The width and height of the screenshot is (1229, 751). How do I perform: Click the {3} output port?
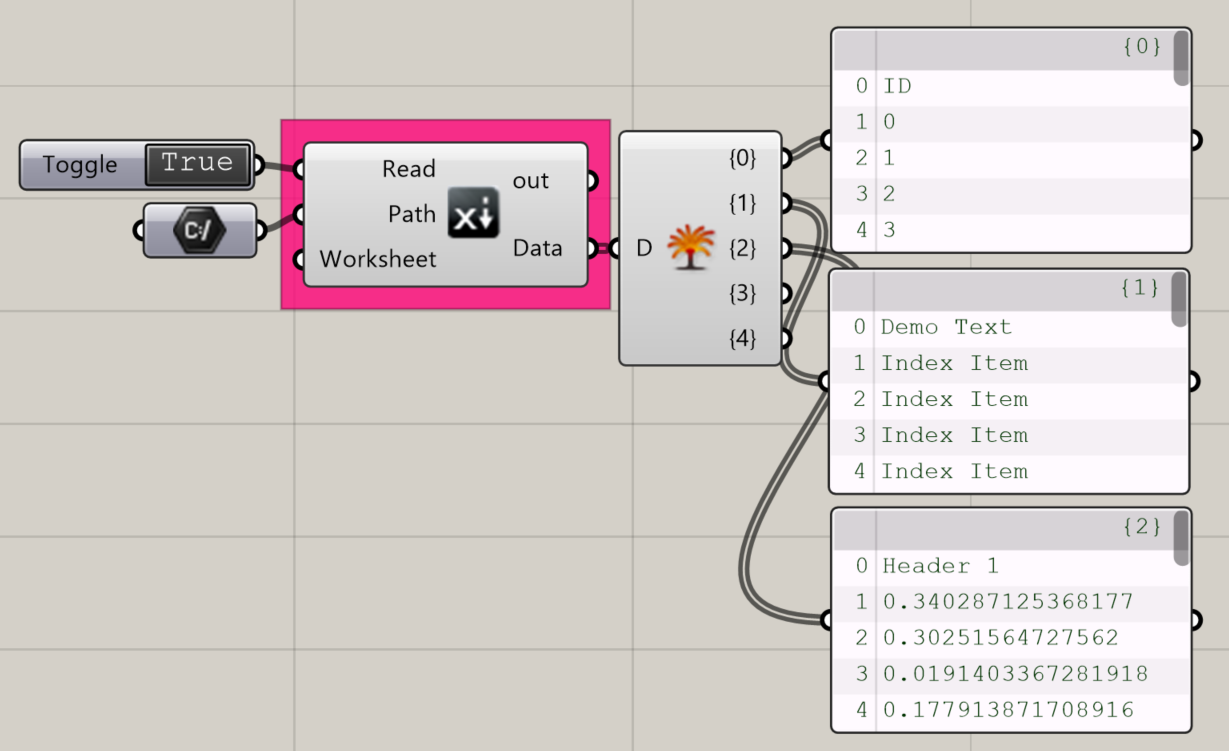(786, 293)
